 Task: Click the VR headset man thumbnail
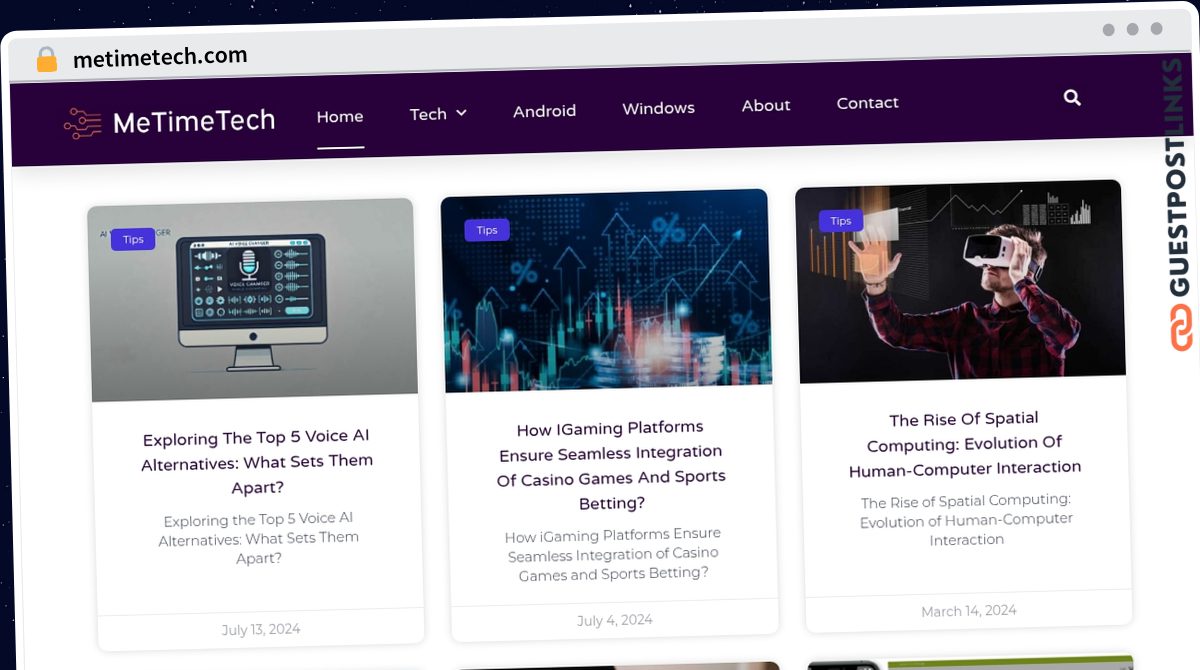coord(960,281)
